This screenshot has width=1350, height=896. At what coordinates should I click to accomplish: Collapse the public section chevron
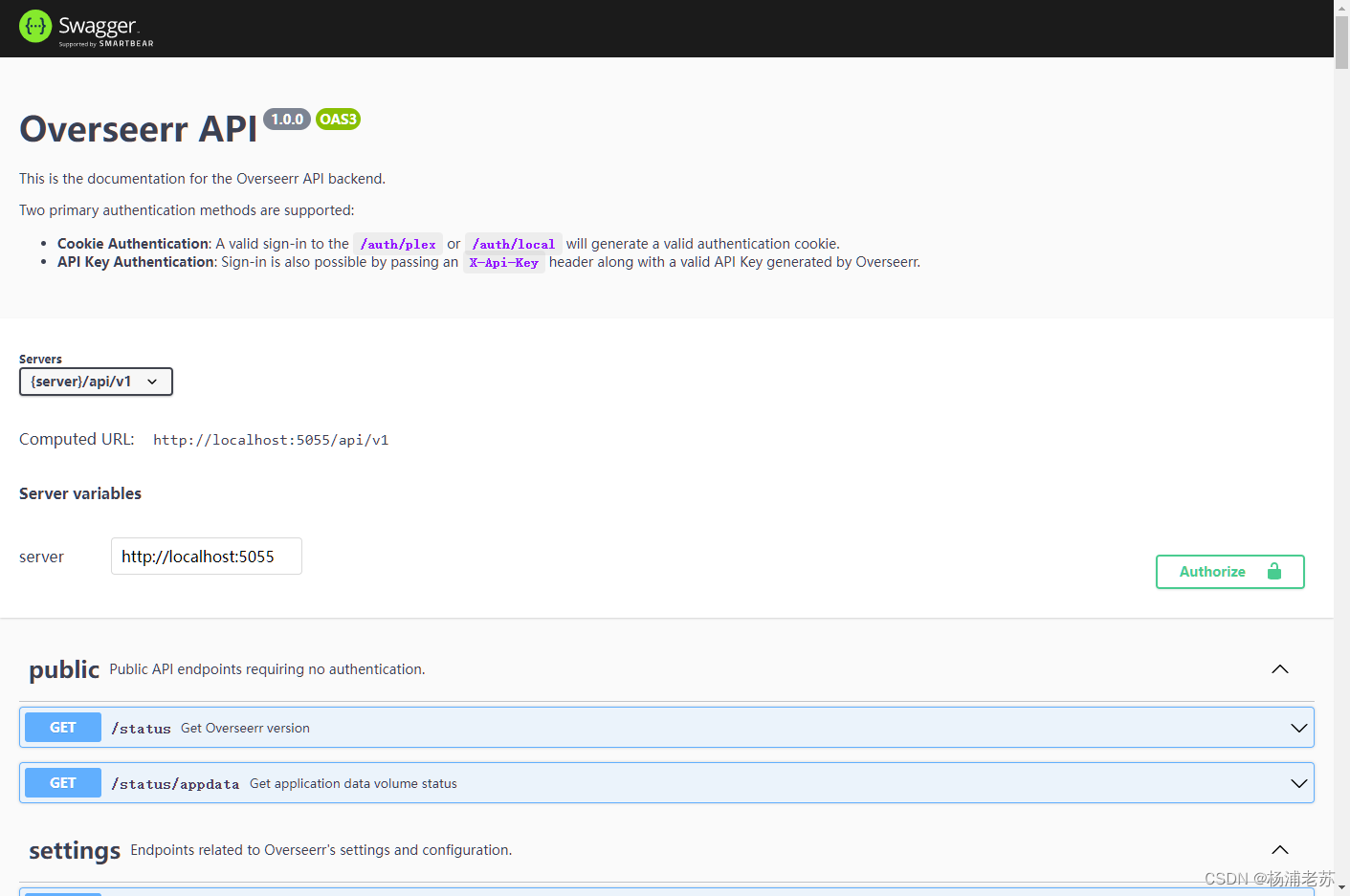1280,669
